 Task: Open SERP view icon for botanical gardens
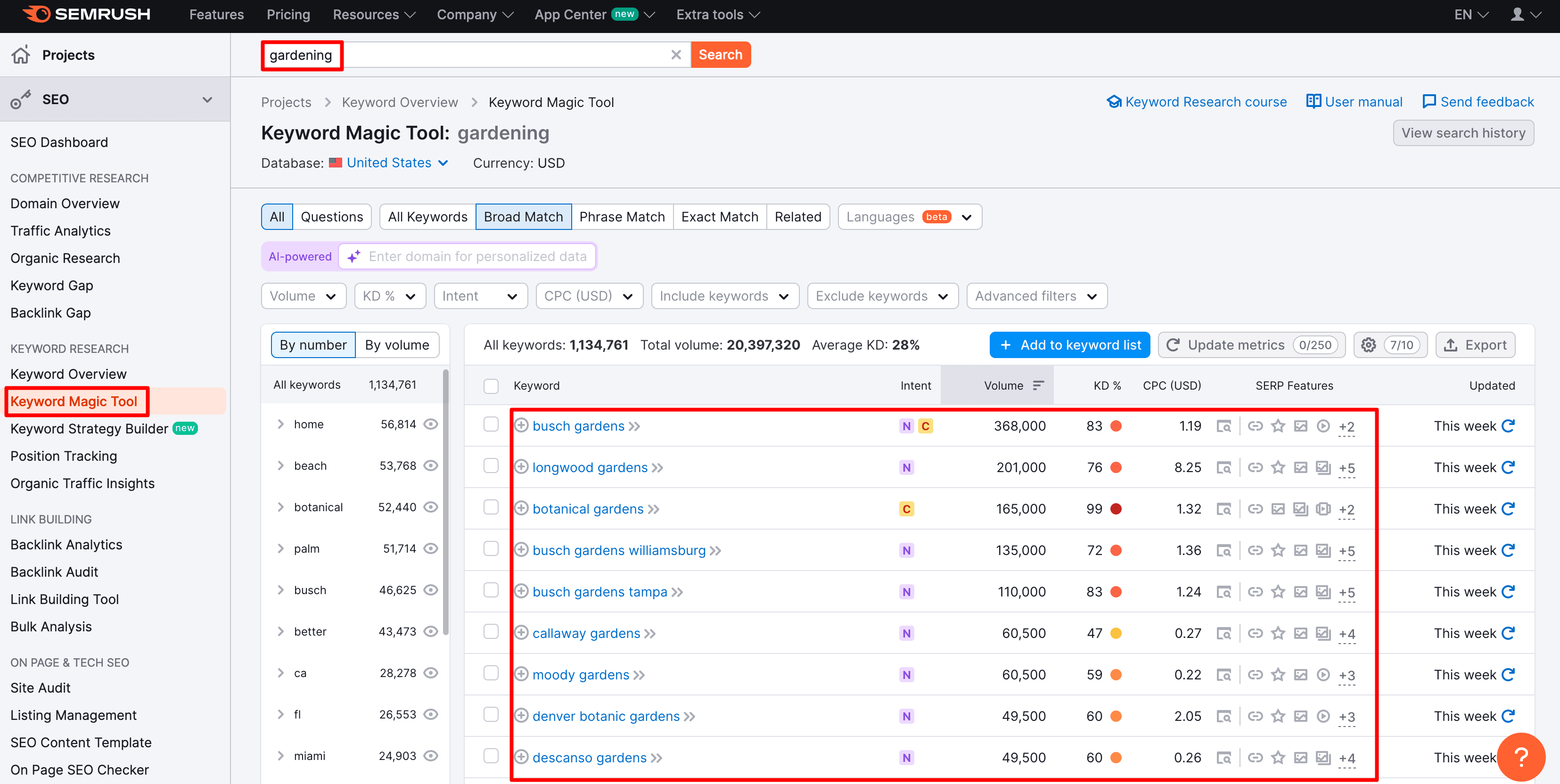(x=1223, y=509)
